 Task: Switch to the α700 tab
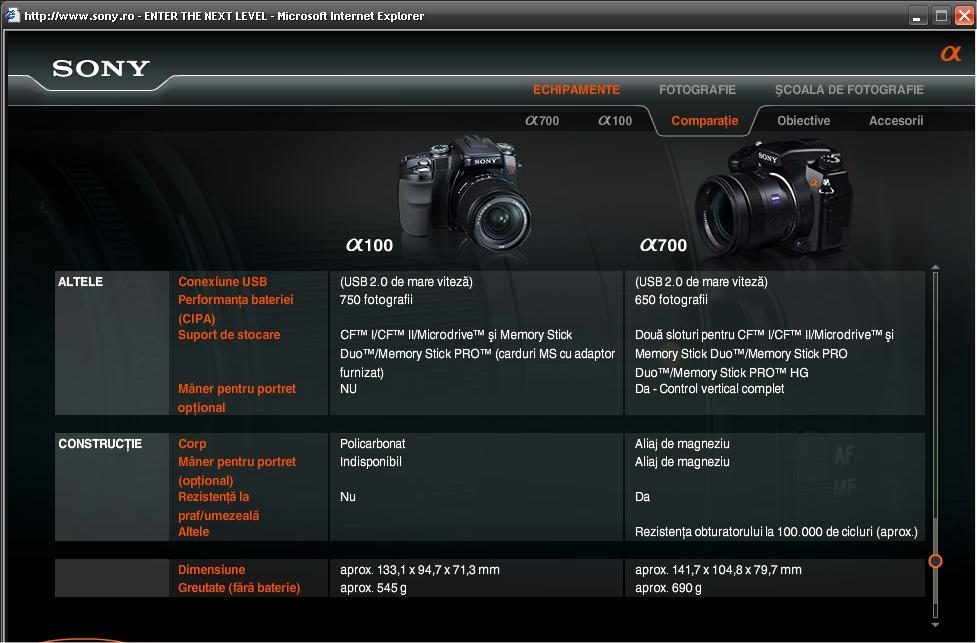(542, 121)
